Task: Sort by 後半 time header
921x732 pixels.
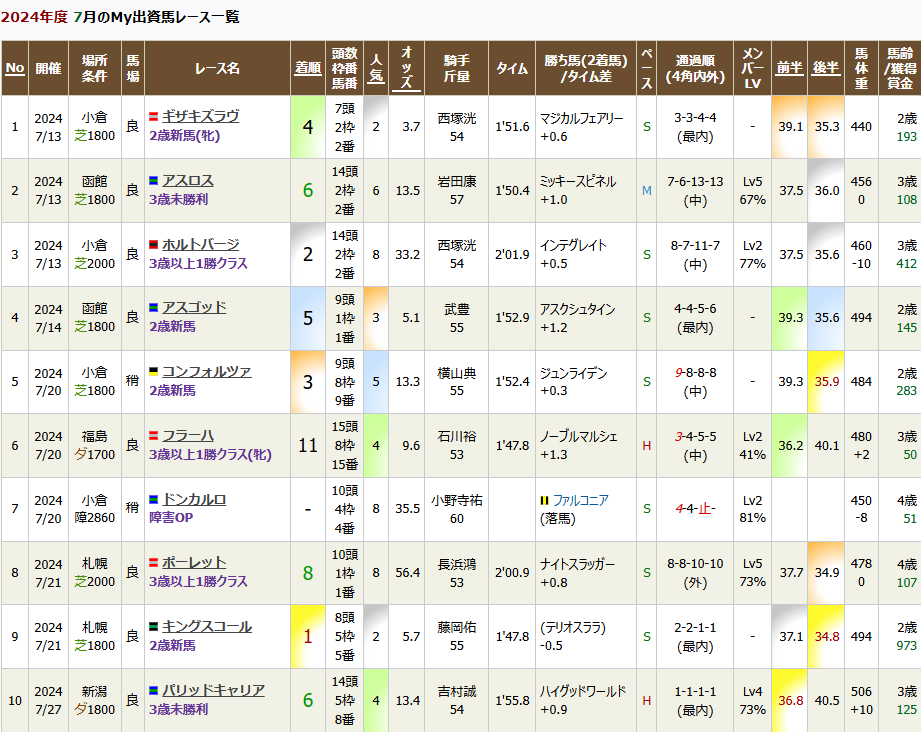Action: point(825,68)
